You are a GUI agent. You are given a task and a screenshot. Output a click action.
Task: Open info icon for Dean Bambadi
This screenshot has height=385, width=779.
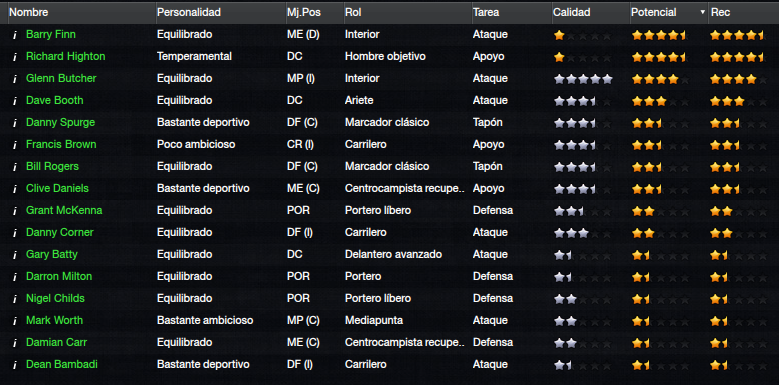pos(15,365)
